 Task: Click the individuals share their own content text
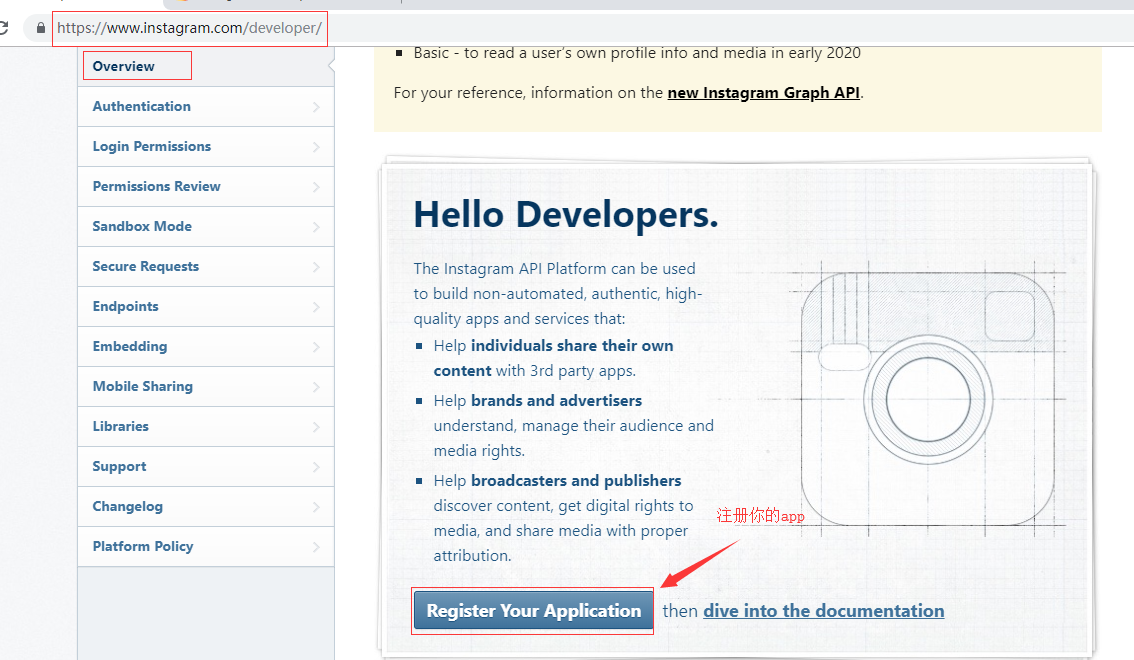(x=554, y=359)
